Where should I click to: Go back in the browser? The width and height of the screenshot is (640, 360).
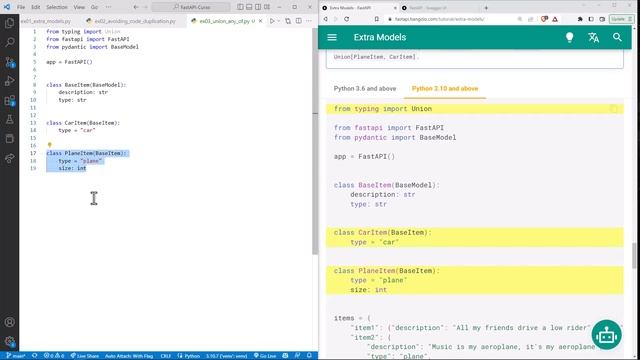pyautogui.click(x=325, y=19)
